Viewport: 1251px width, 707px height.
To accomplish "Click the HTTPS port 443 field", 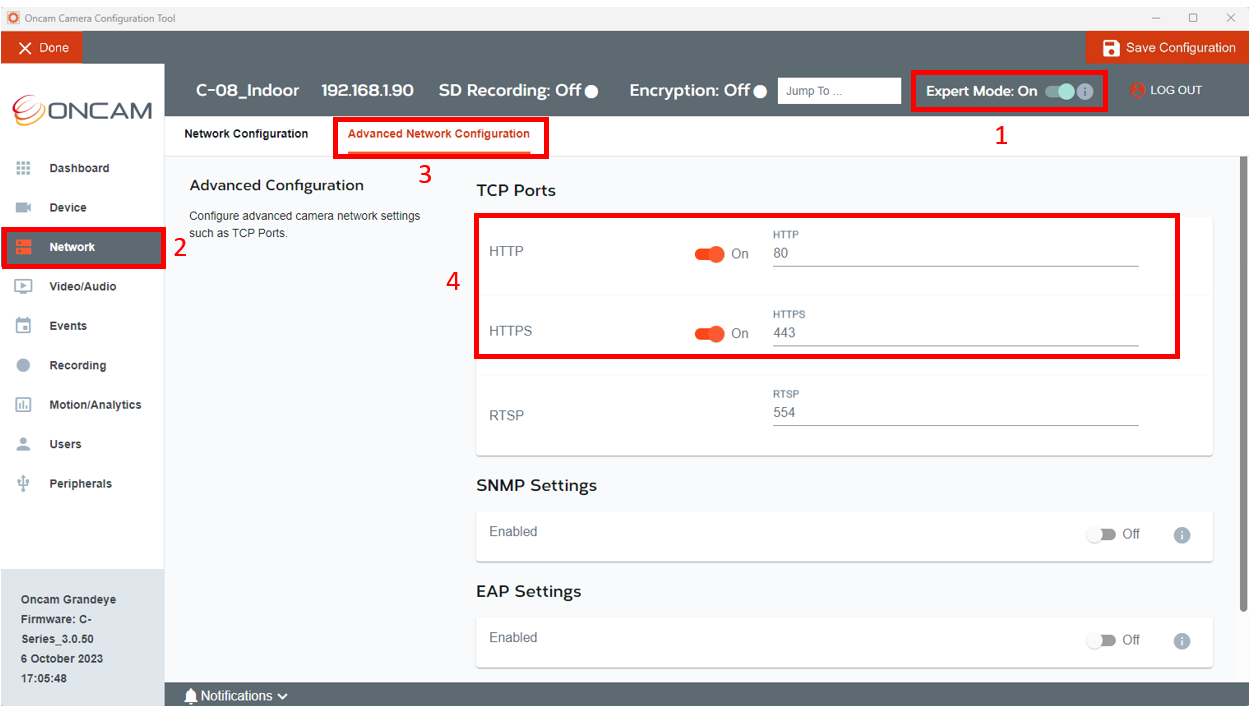I will (955, 333).
